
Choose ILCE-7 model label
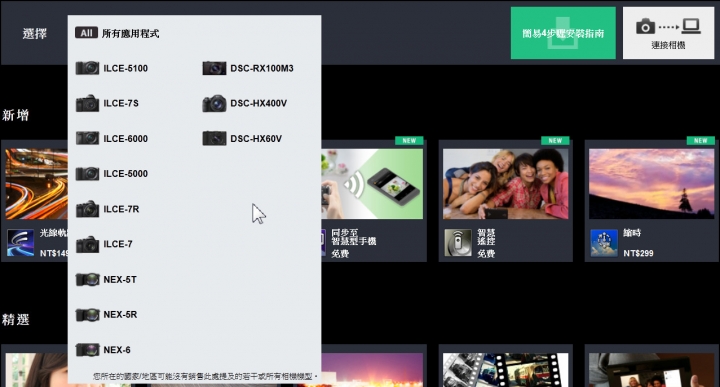click(x=118, y=244)
